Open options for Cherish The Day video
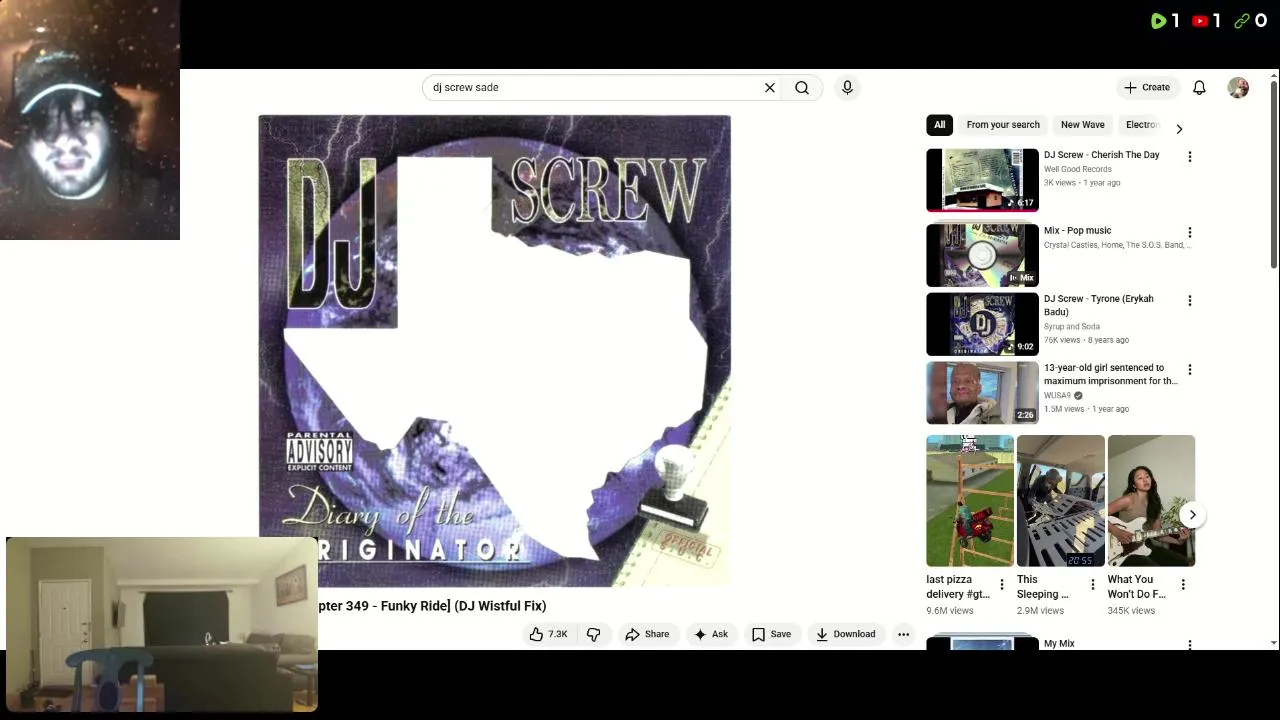 tap(1189, 157)
